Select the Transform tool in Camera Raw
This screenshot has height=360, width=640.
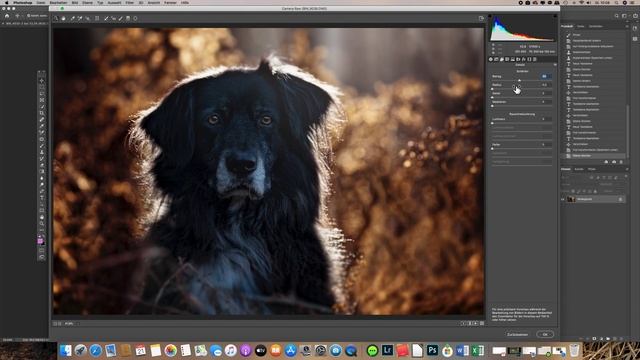97,18
